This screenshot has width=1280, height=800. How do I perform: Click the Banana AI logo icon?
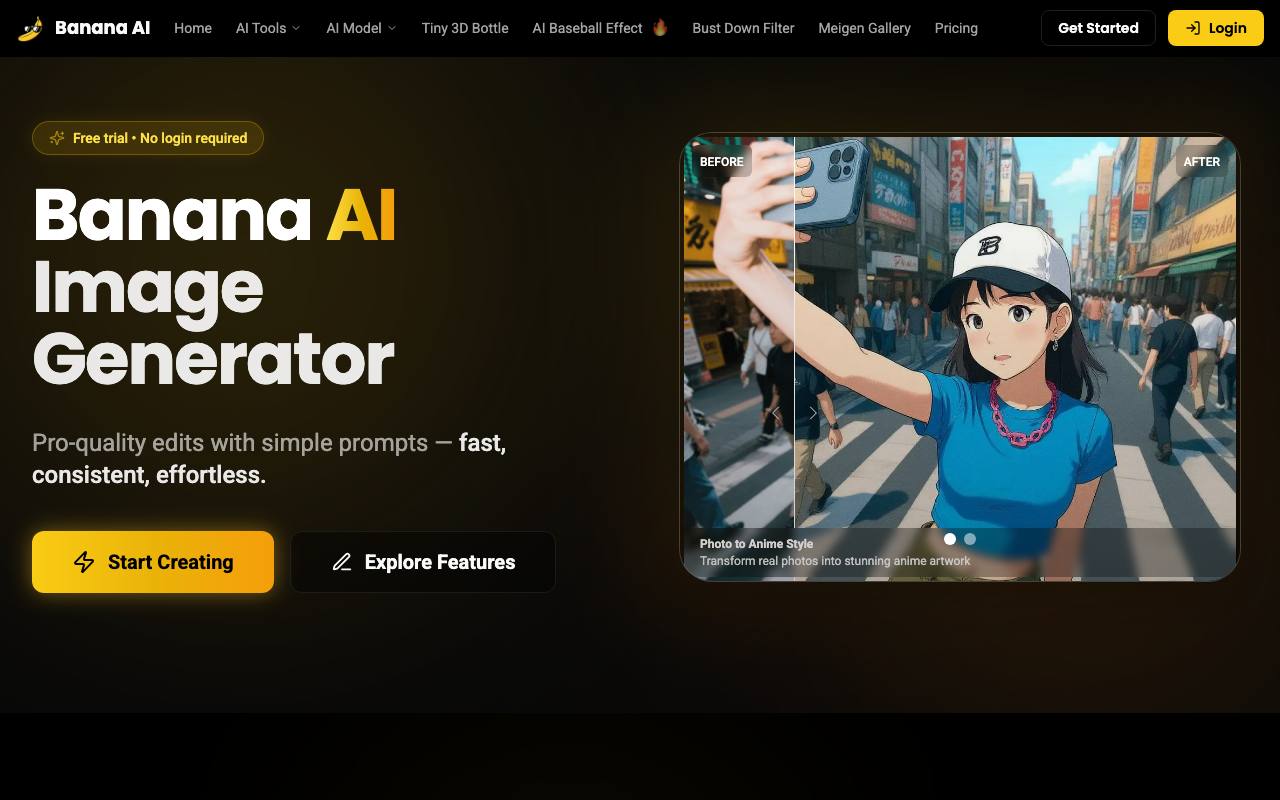31,28
